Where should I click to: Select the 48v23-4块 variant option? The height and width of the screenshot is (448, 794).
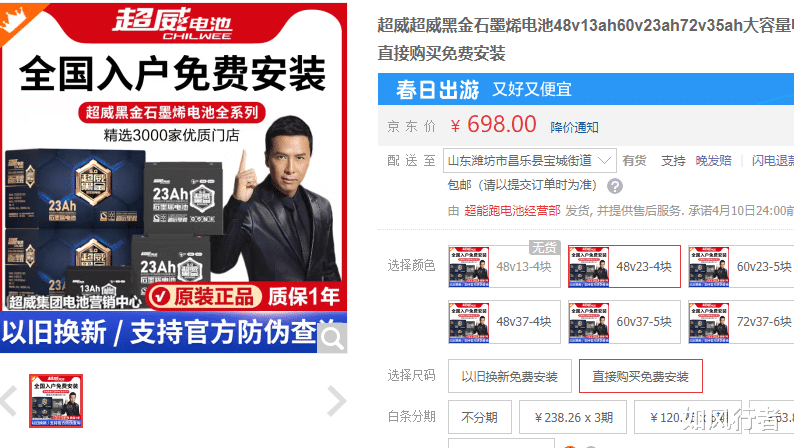click(624, 266)
